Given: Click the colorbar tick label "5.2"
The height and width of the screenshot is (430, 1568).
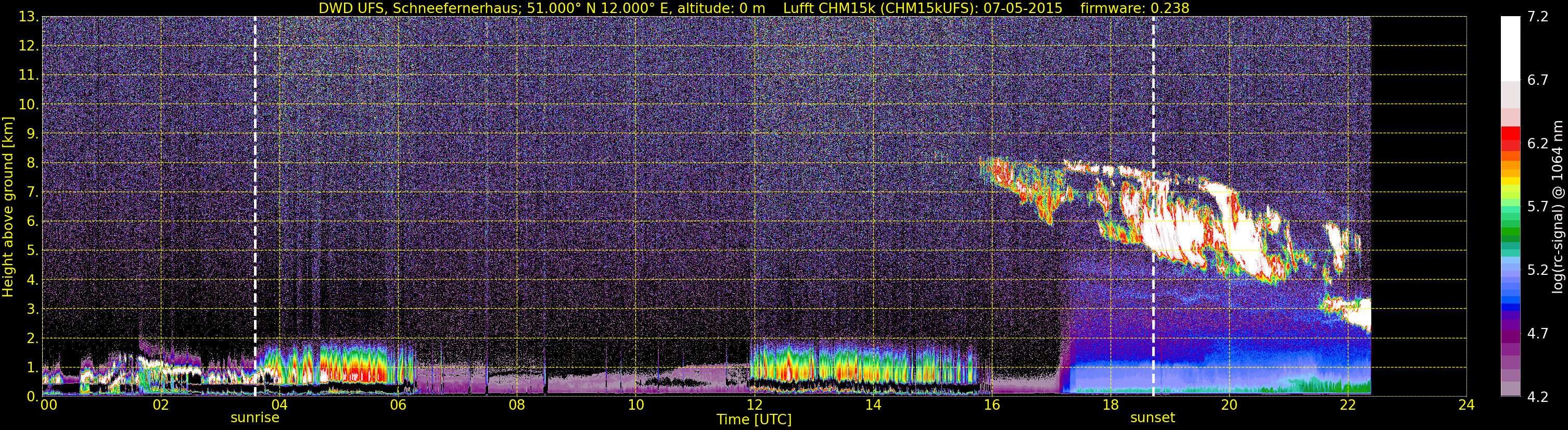Looking at the screenshot, I should [x=1538, y=270].
